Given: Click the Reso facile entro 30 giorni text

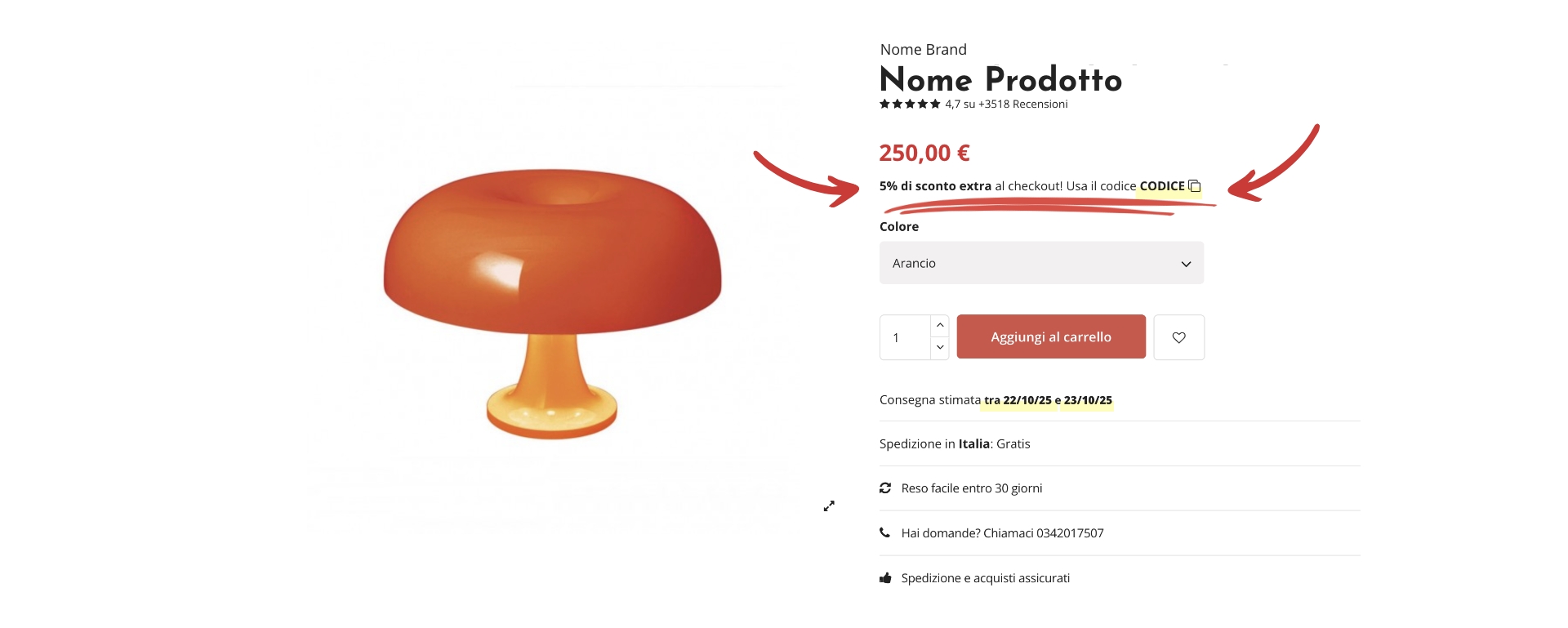Looking at the screenshot, I should (971, 488).
